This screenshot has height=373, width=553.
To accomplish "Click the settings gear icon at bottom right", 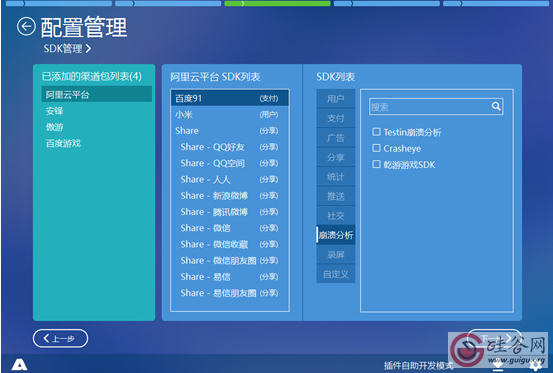I will [x=536, y=366].
